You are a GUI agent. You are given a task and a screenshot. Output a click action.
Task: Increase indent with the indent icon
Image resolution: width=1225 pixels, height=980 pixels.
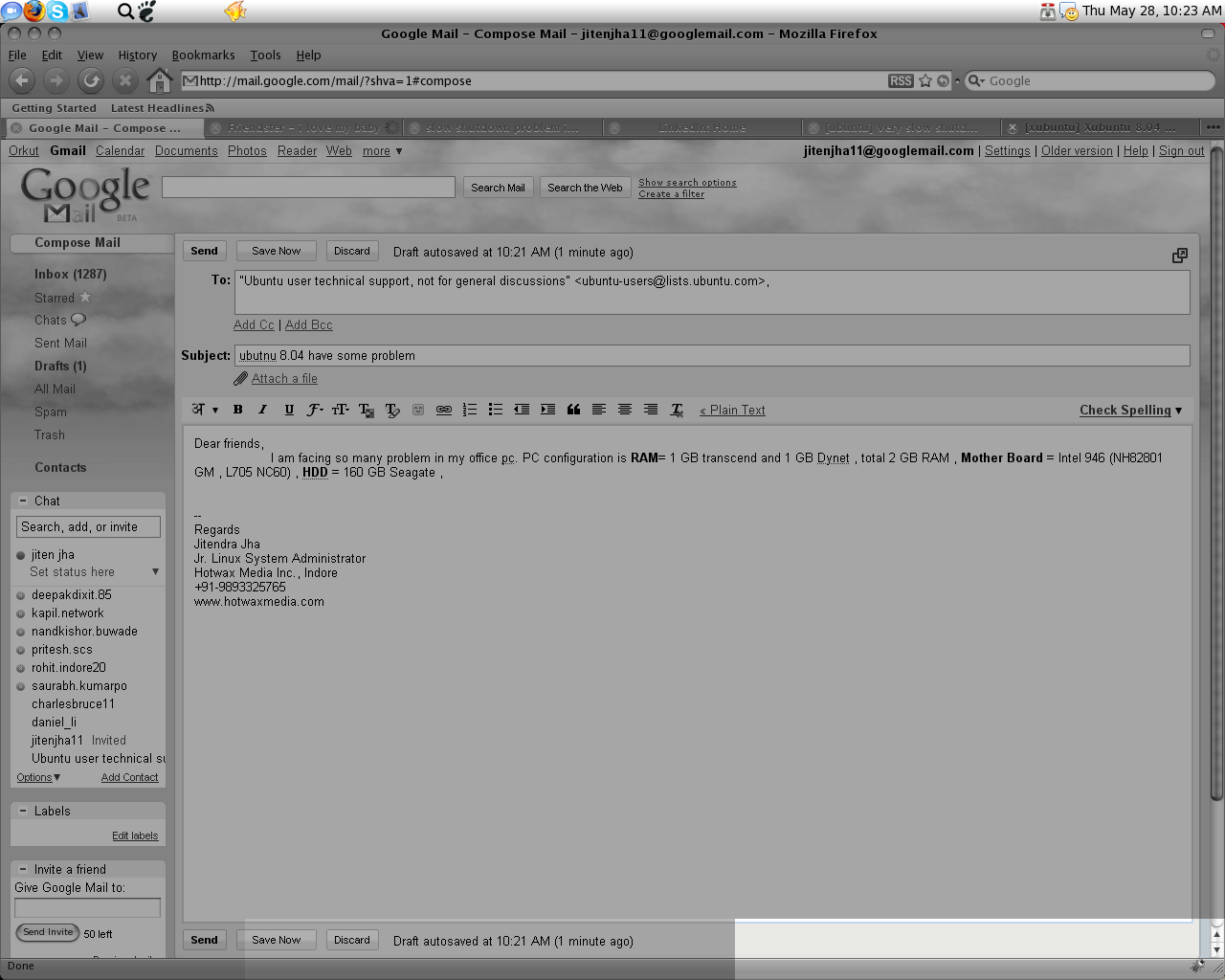pyautogui.click(x=547, y=410)
